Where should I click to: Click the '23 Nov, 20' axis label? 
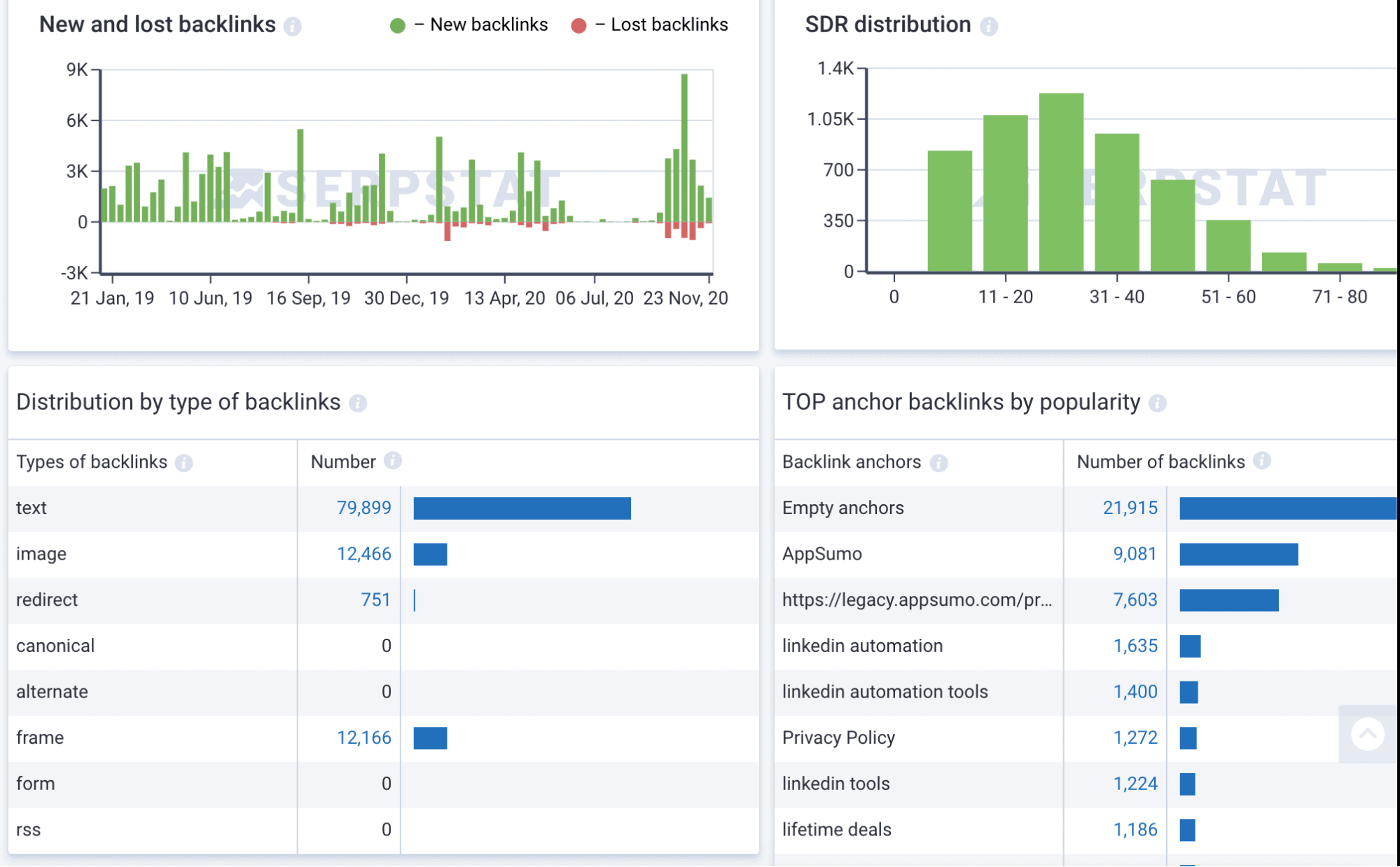(x=685, y=298)
